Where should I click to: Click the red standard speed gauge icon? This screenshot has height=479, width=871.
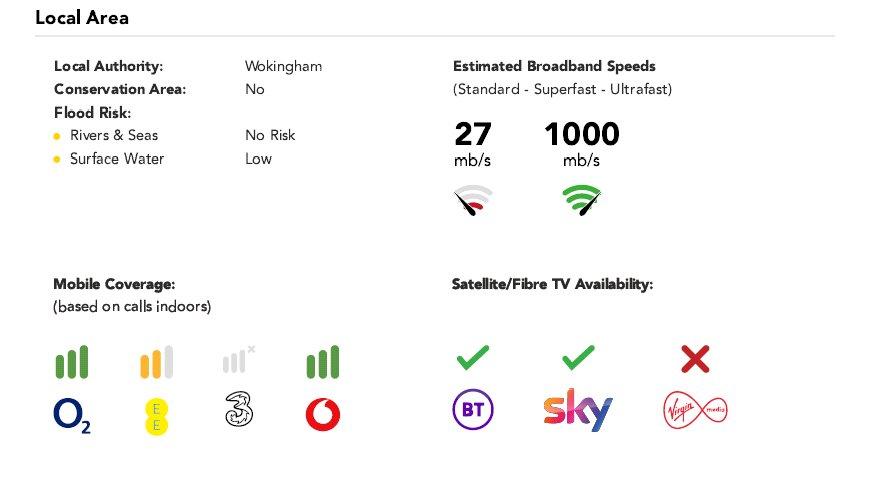473,200
